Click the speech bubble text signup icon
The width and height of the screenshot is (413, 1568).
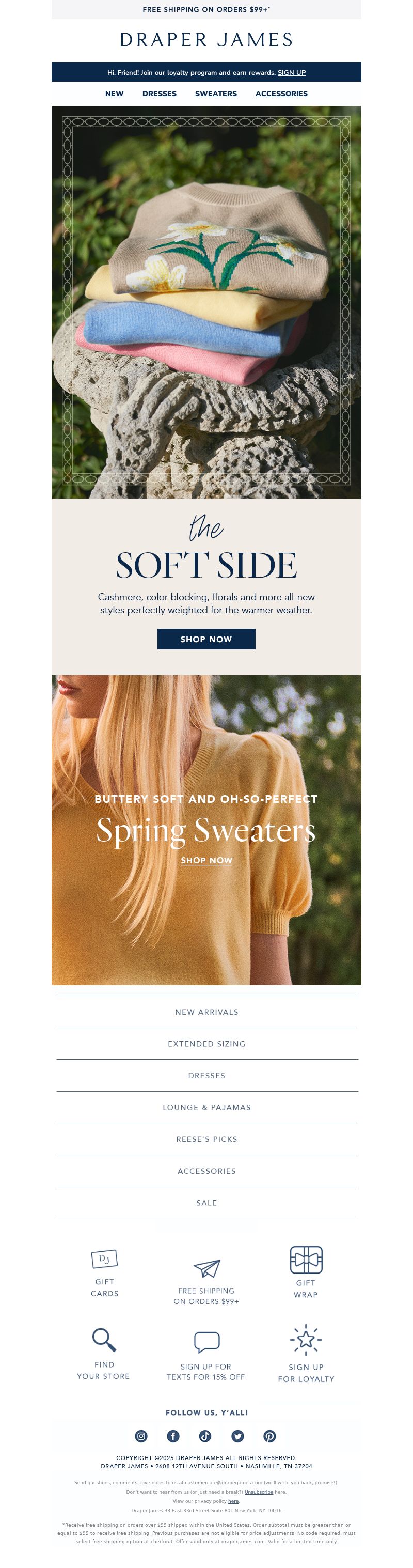click(207, 1342)
